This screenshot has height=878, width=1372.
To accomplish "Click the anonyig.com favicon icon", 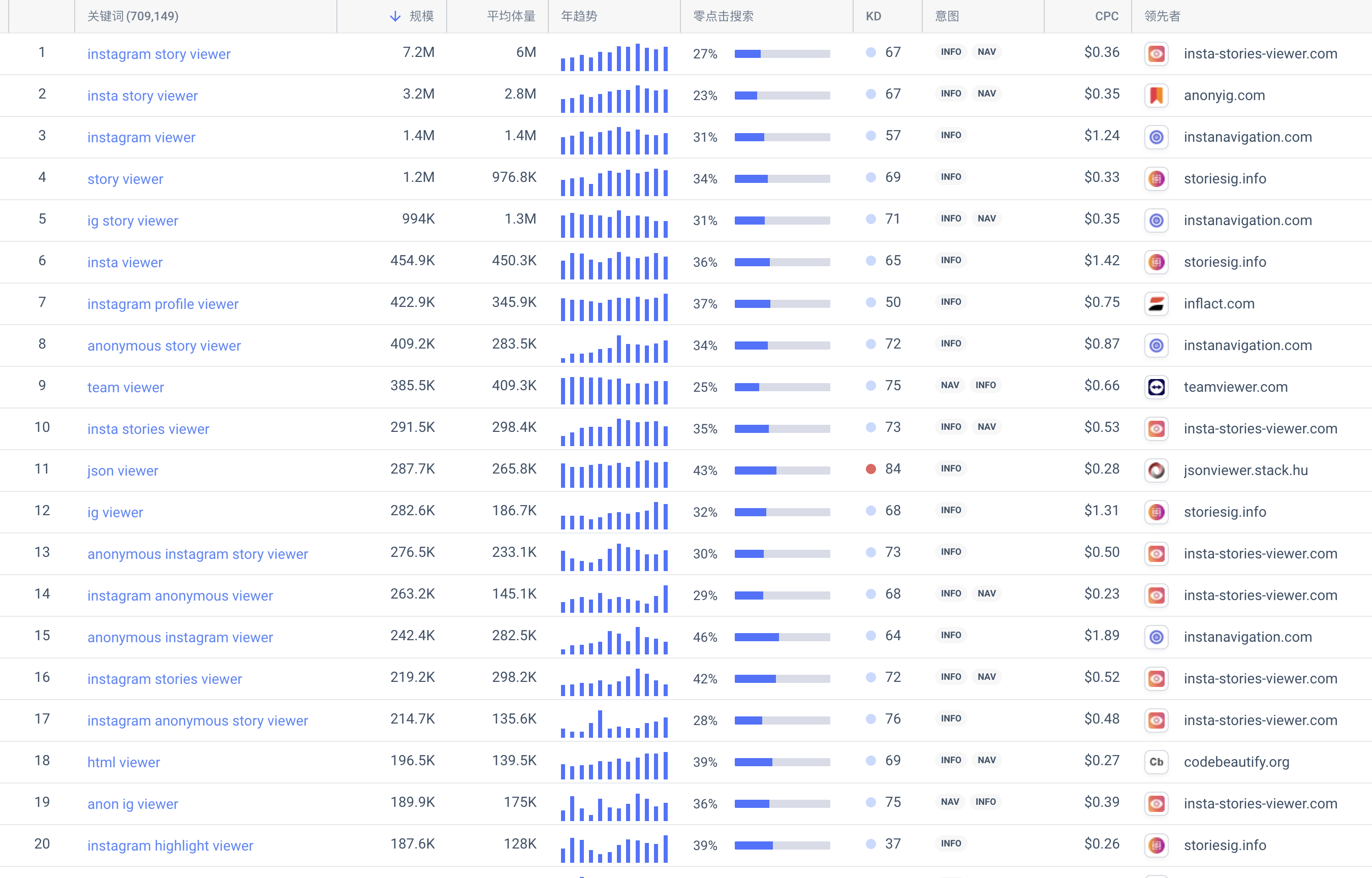I will click(x=1156, y=95).
